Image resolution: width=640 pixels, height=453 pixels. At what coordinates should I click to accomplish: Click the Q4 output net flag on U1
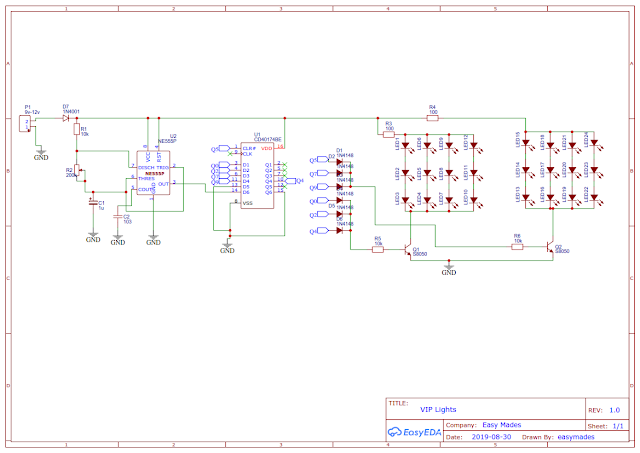click(x=294, y=181)
